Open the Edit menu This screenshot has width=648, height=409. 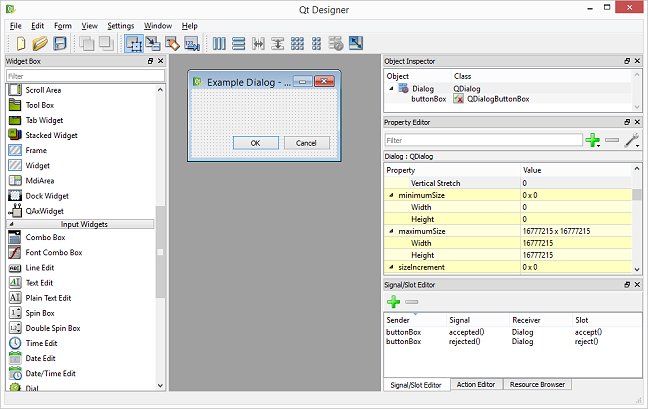38,26
